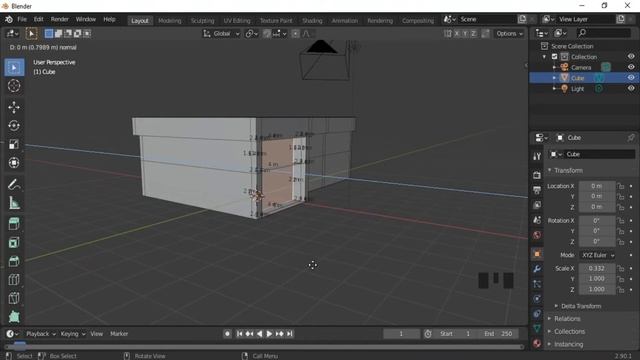Toggle auto keying record button

[x=227, y=334]
